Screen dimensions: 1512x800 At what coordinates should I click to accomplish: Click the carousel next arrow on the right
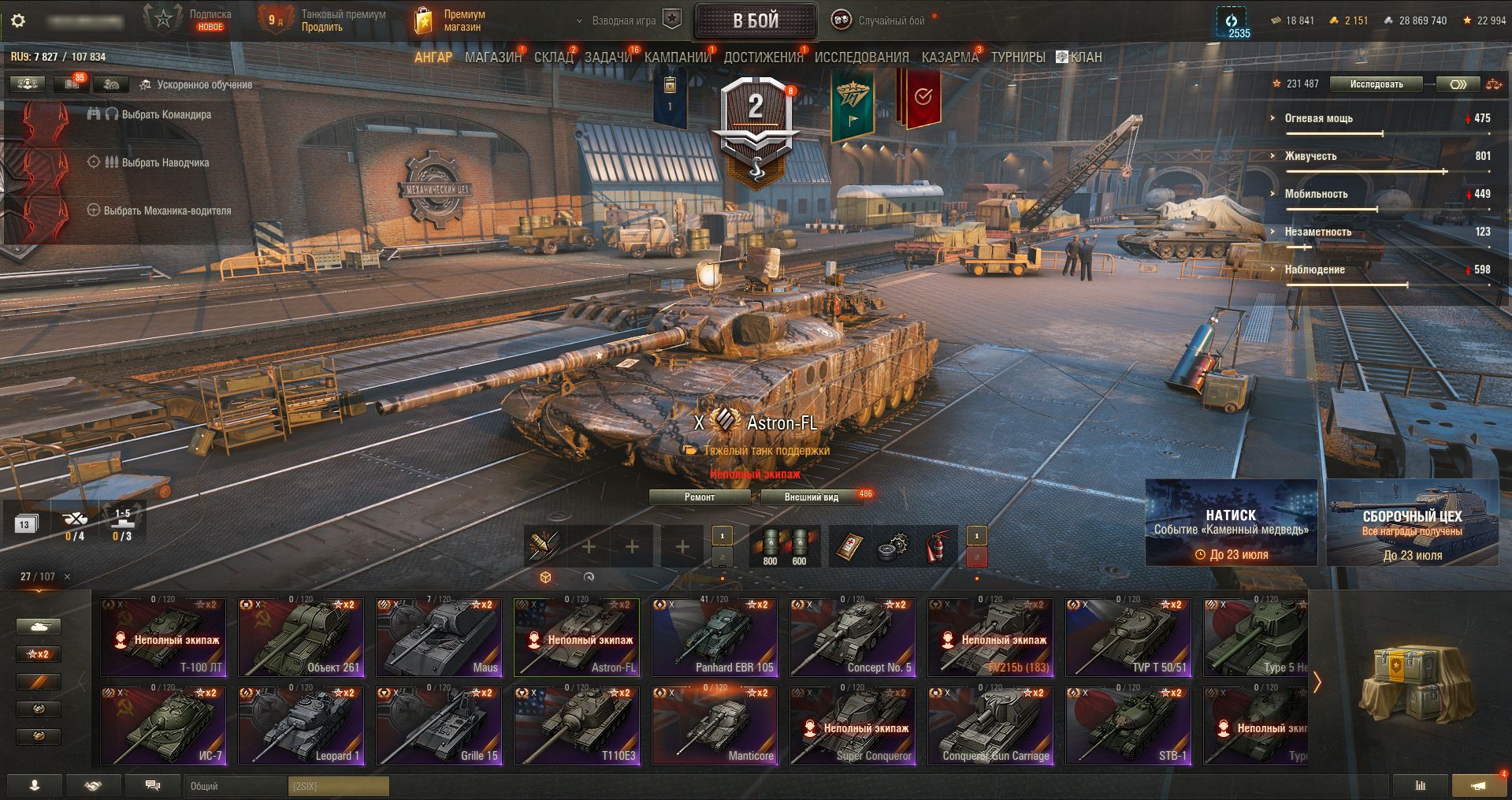pos(1316,682)
